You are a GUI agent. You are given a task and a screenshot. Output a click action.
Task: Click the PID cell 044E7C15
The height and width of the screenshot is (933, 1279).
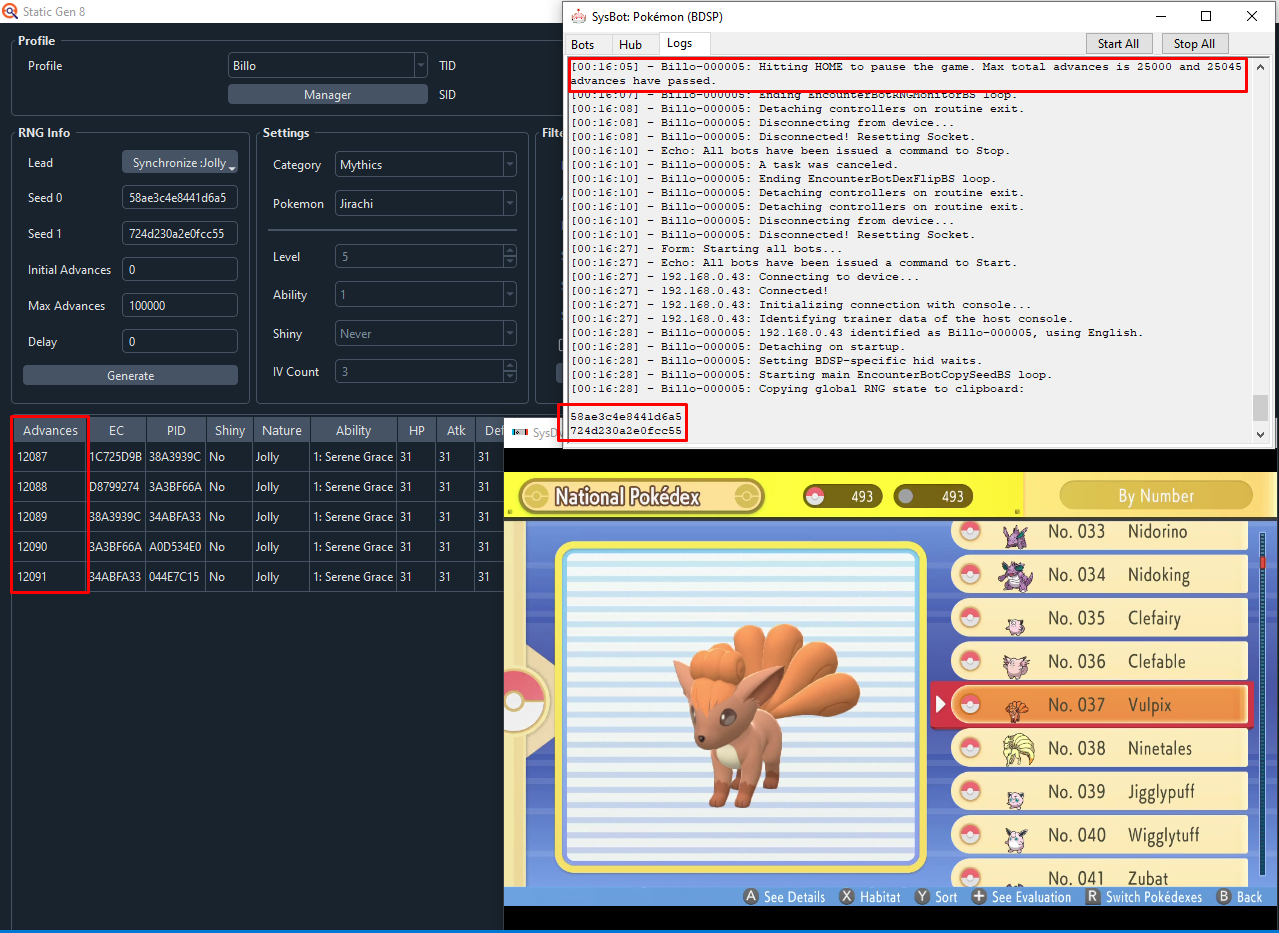coord(176,577)
